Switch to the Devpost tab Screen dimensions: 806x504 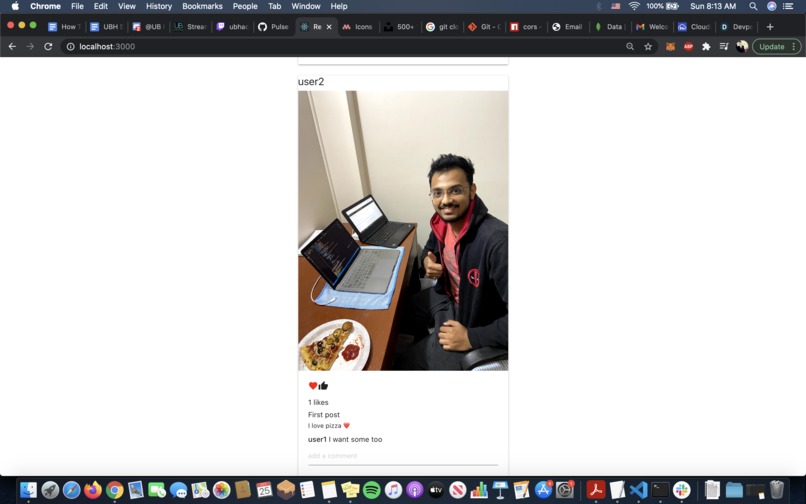pos(736,27)
